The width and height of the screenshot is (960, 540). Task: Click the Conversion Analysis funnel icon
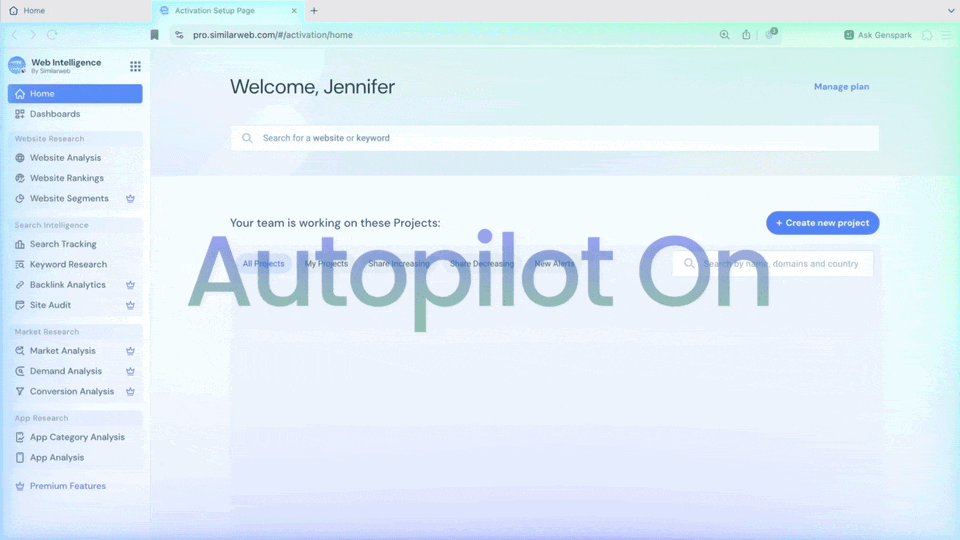20,392
